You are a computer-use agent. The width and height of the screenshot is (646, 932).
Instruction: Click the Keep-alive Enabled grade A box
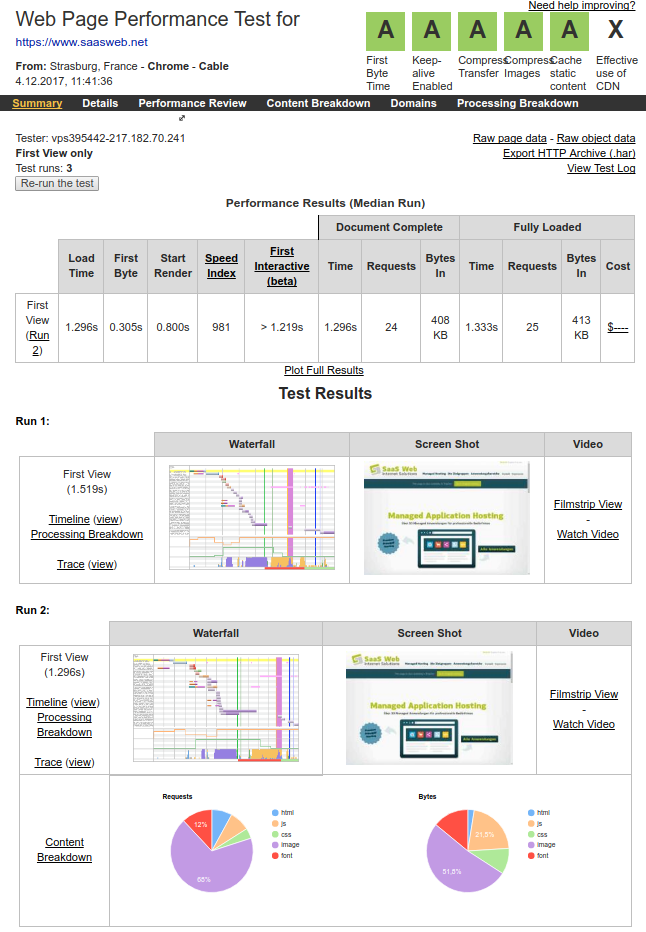[431, 32]
